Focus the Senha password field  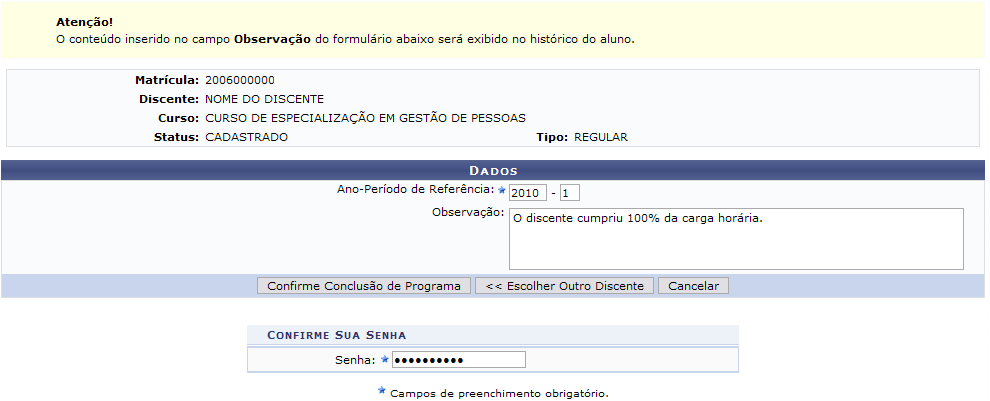pyautogui.click(x=458, y=360)
